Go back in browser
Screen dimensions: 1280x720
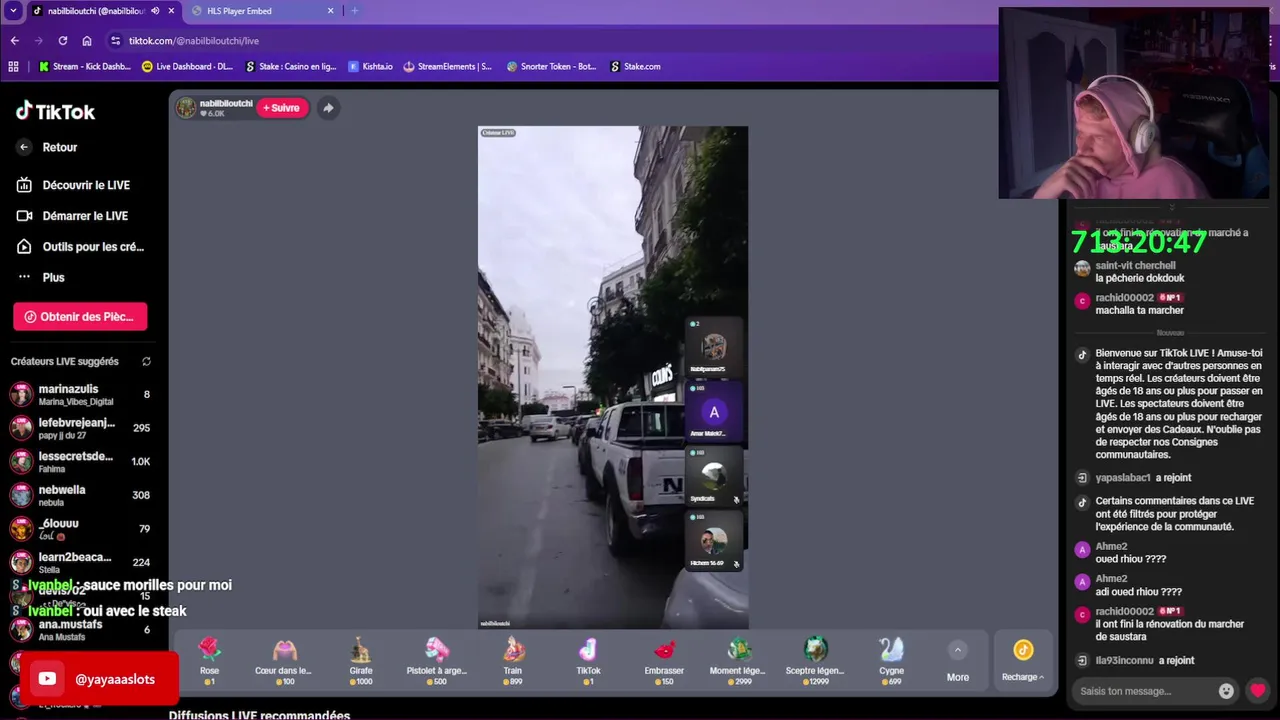[14, 41]
